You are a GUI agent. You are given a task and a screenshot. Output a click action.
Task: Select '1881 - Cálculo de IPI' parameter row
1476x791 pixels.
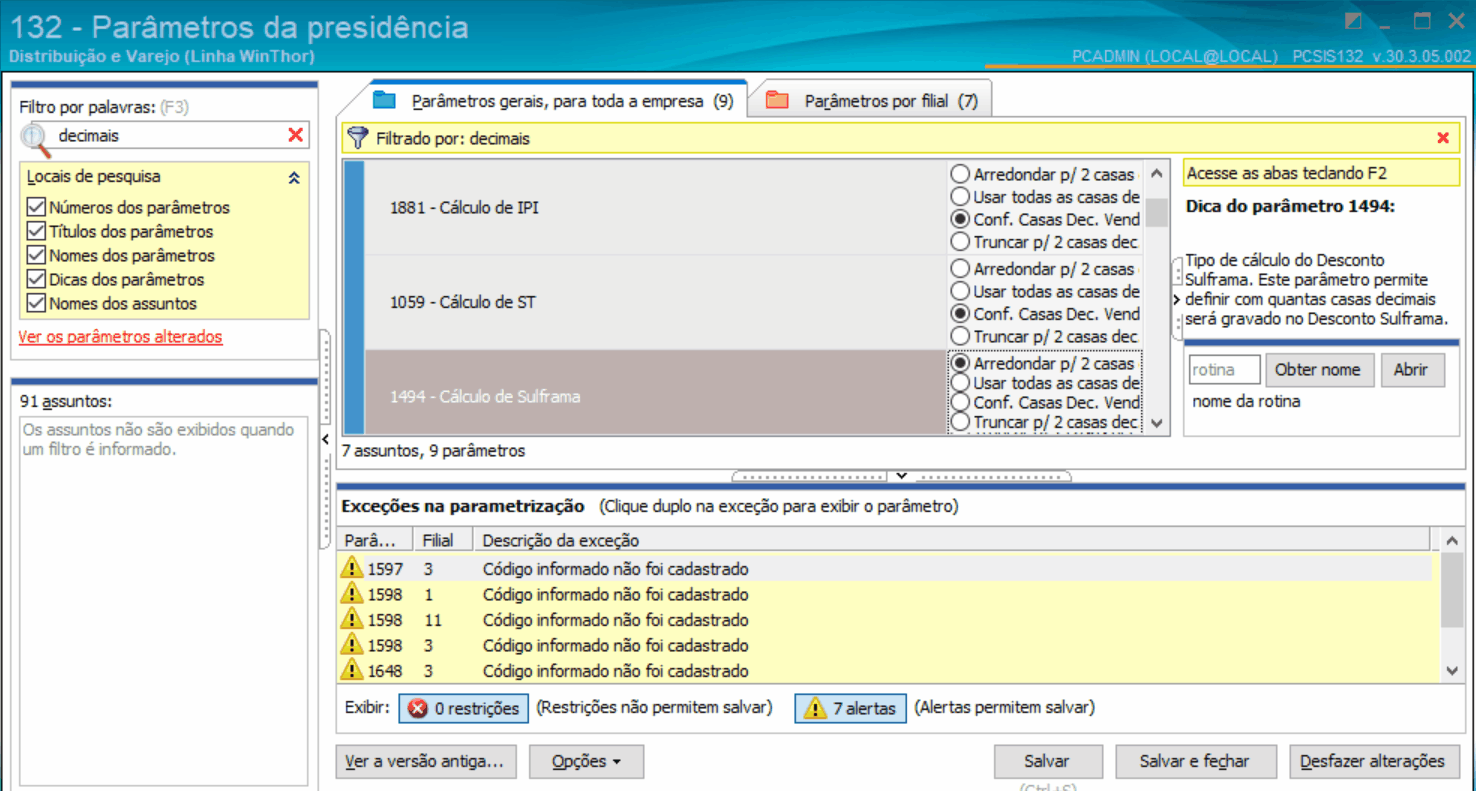(x=655, y=207)
